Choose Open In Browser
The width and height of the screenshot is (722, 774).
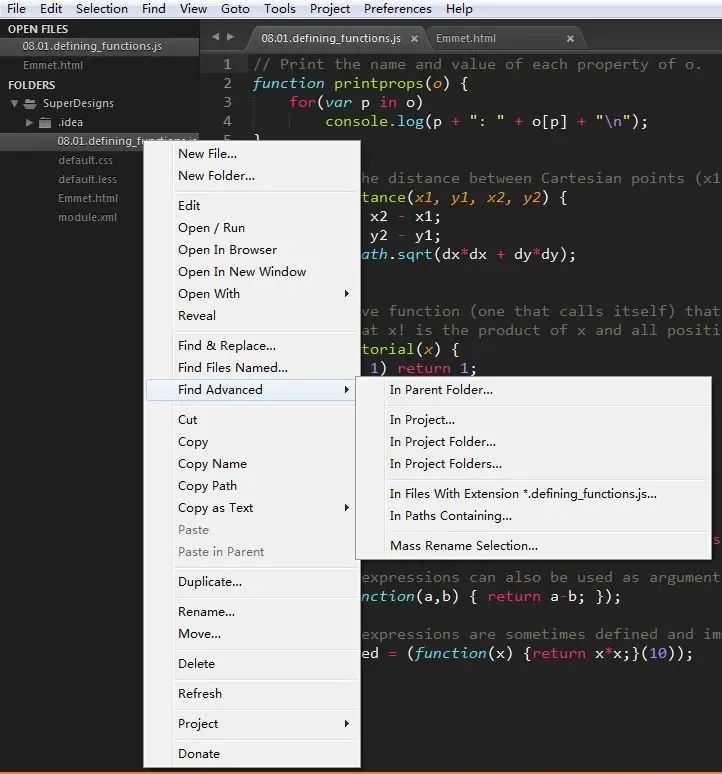pos(252,250)
